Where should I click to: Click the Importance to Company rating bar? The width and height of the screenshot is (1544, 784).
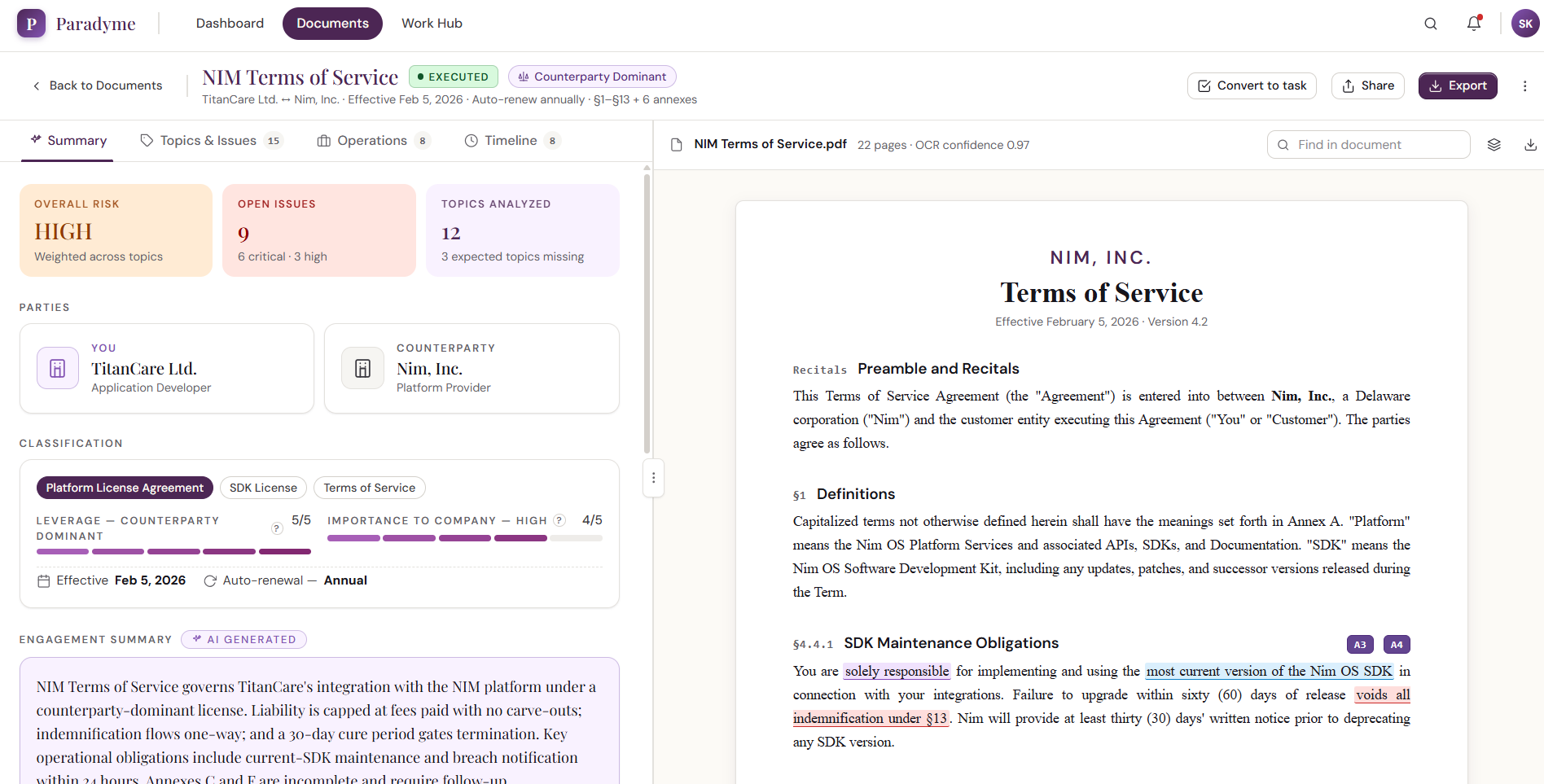pyautogui.click(x=465, y=538)
